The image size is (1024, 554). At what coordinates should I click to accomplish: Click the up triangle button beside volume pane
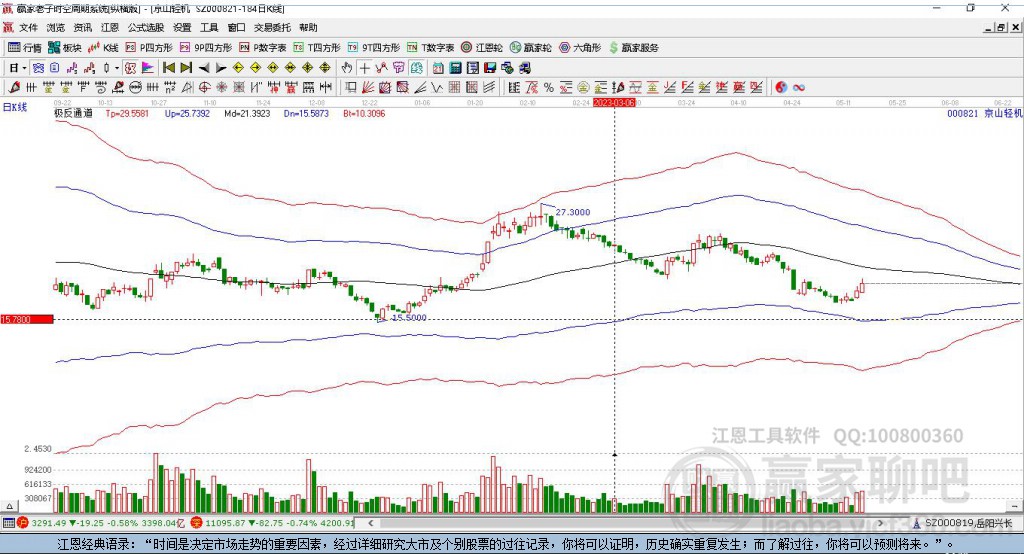tap(9, 506)
